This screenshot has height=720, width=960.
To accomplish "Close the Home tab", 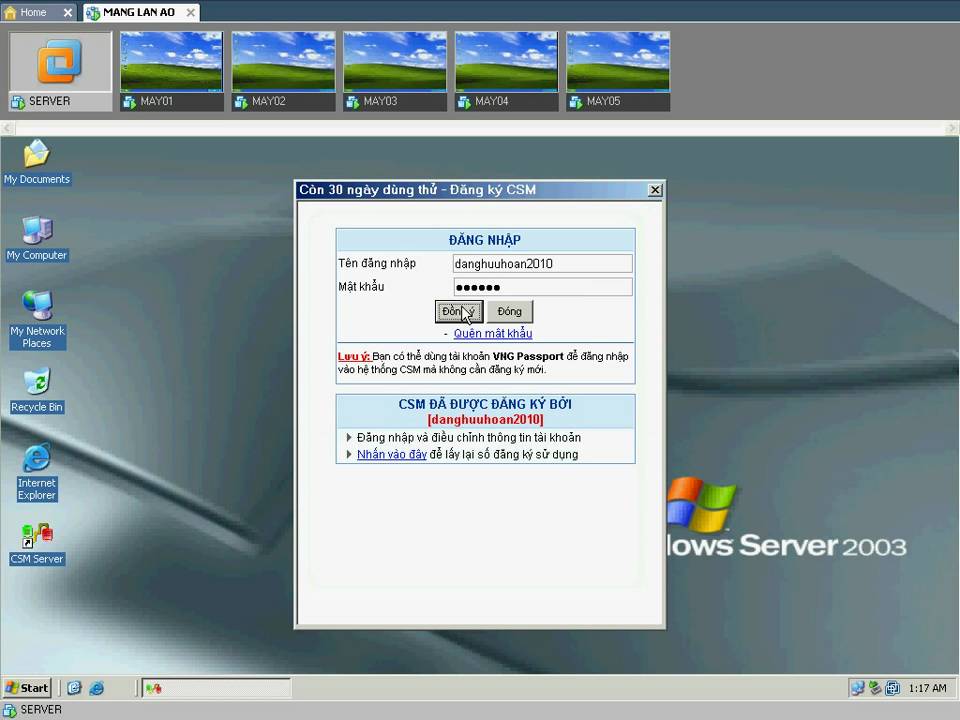I will (x=67, y=12).
